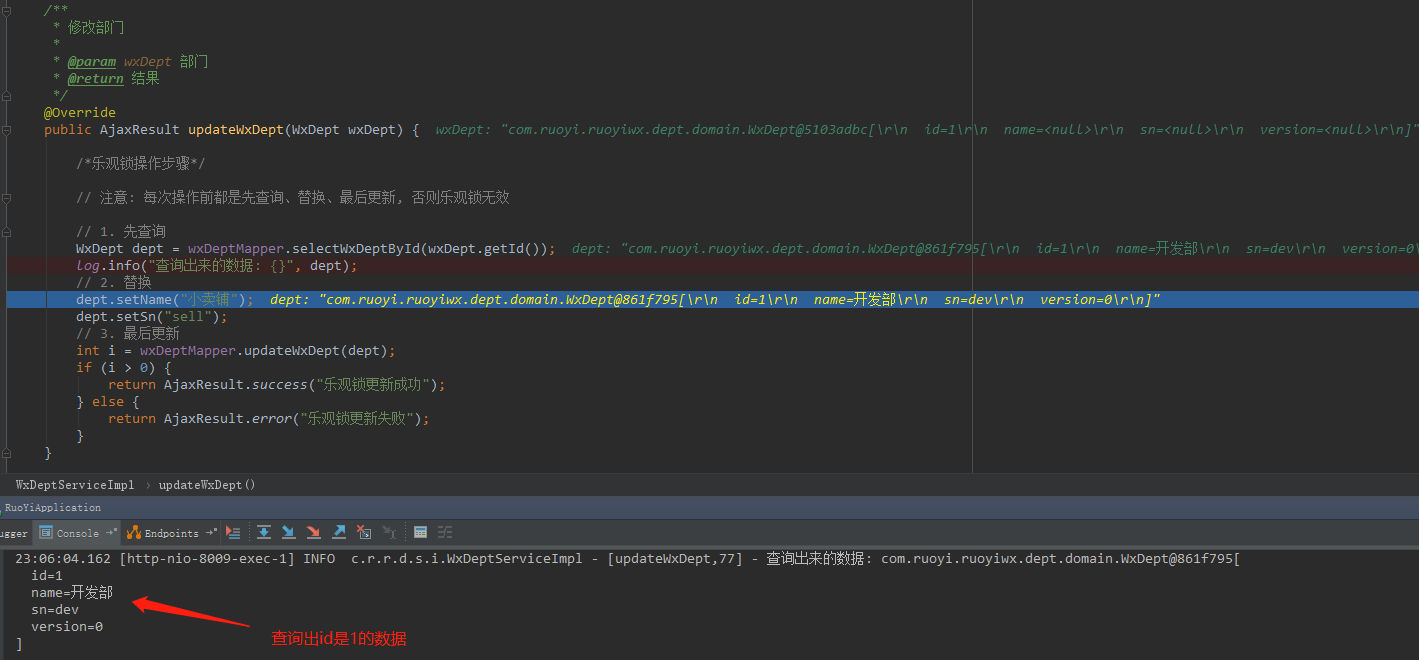Click the Drop Frame icon with red X
The width and height of the screenshot is (1419, 660).
(x=363, y=533)
